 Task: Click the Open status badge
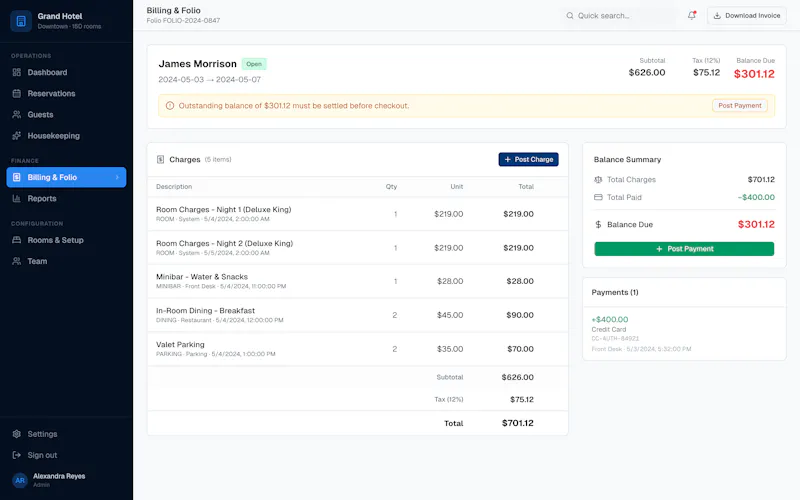coord(254,64)
